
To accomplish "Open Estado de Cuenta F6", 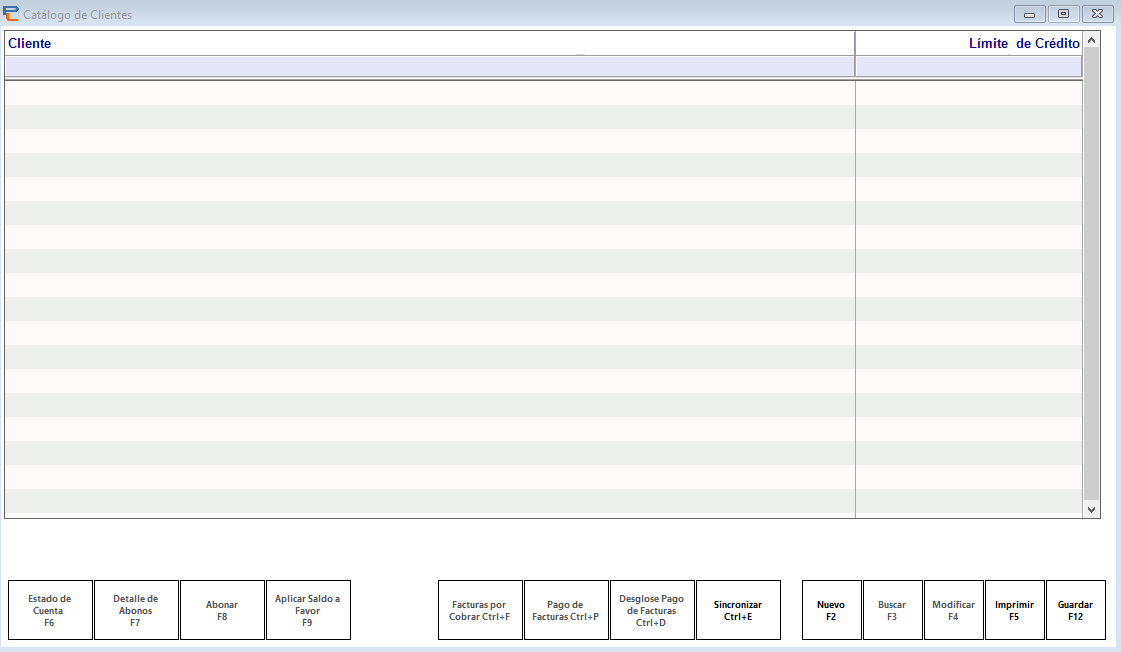I will click(50, 610).
